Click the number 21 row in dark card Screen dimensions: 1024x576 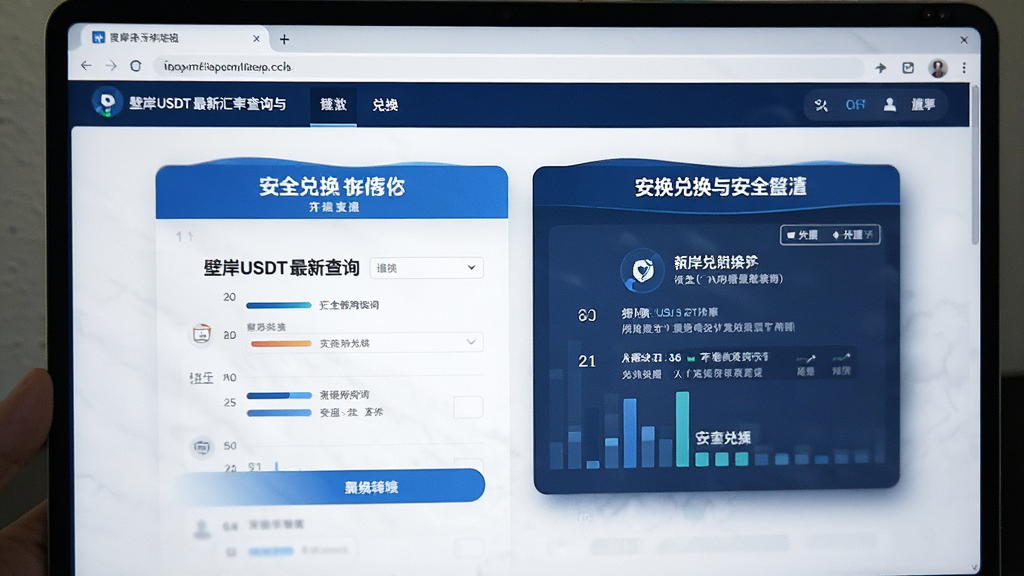pos(716,365)
